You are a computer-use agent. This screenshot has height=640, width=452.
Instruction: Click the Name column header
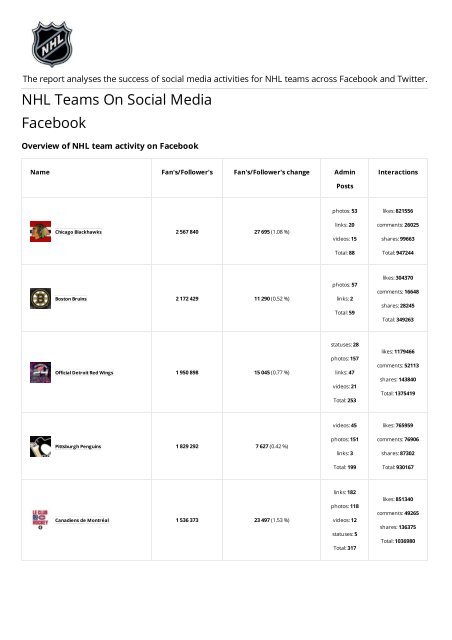click(40, 172)
